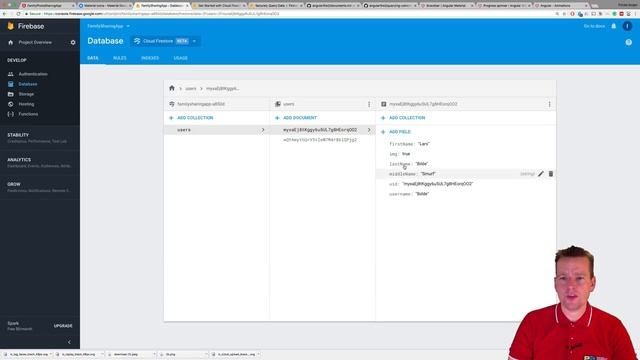Click the username field row
This screenshot has width=640, height=360.
pyautogui.click(x=466, y=194)
